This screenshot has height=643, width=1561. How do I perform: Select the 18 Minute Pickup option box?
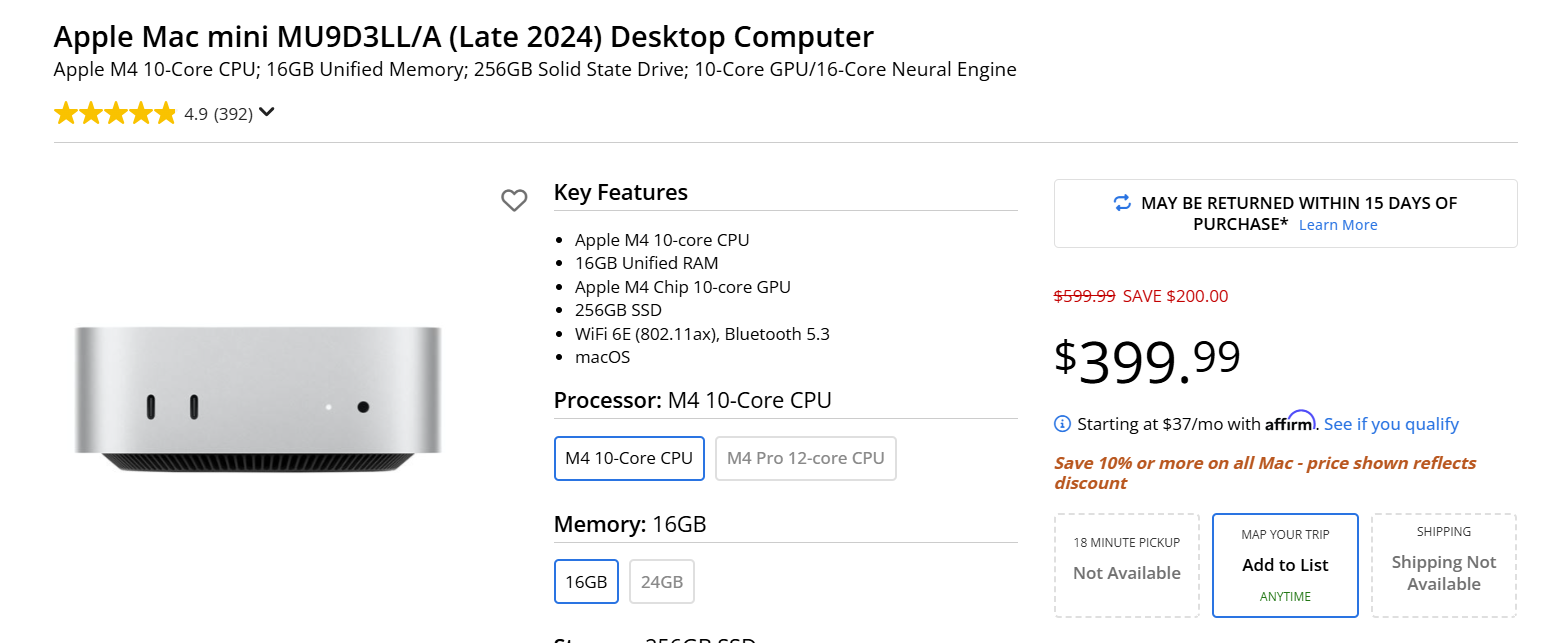[1126, 565]
